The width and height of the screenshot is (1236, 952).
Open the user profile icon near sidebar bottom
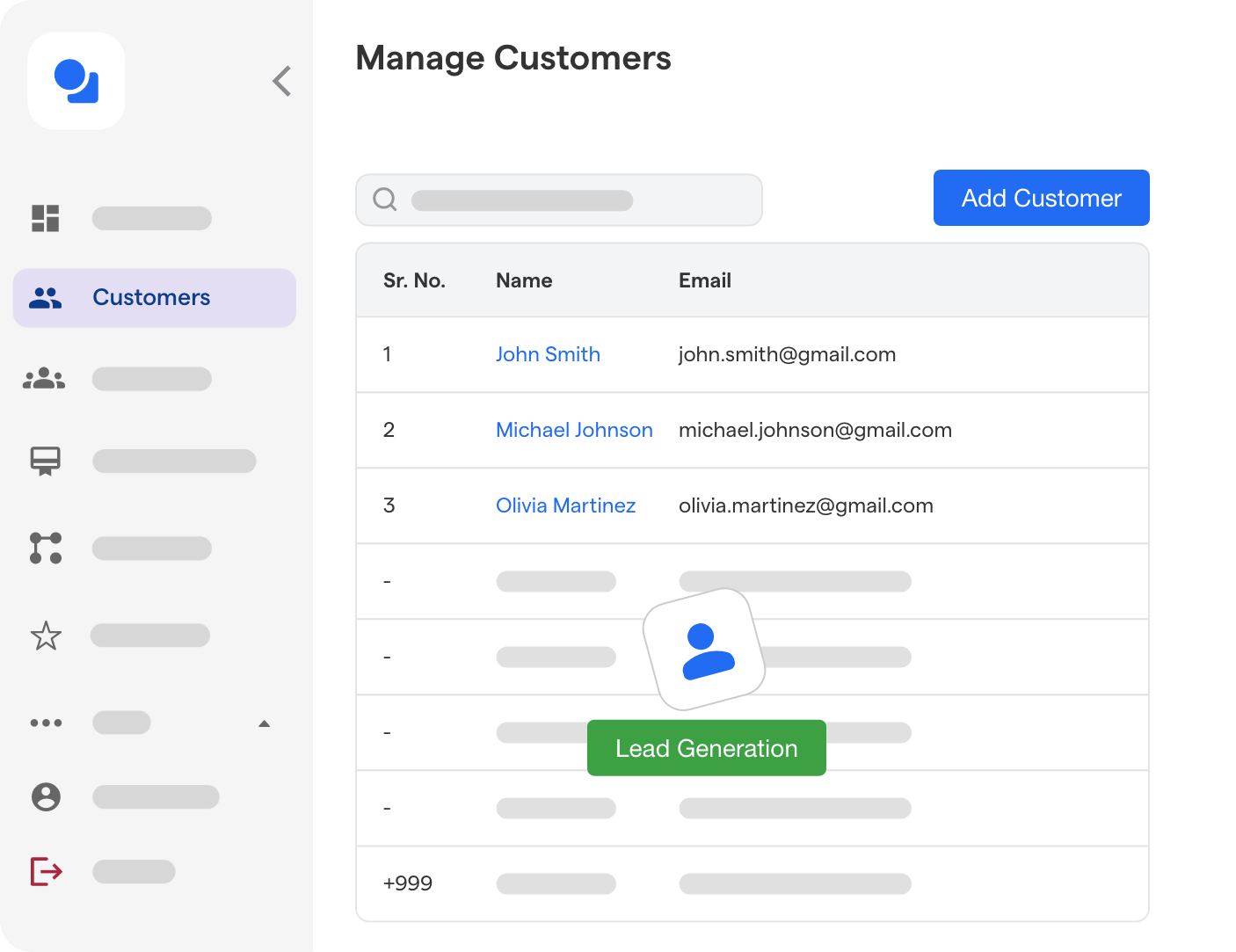coord(46,797)
